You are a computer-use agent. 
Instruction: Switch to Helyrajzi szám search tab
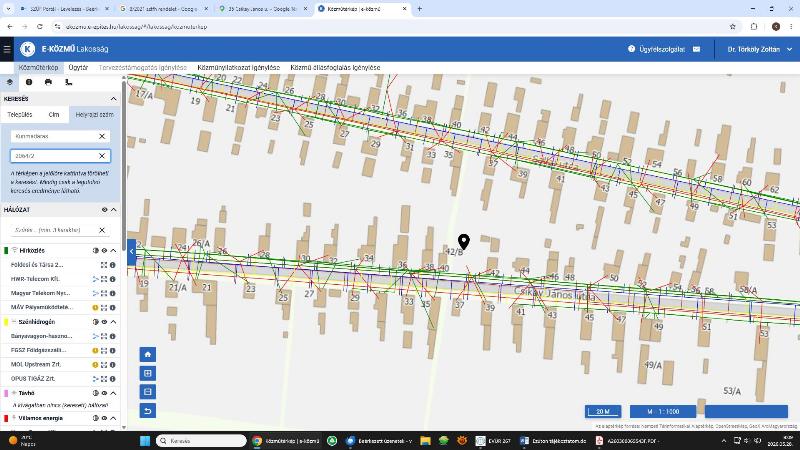(94, 115)
